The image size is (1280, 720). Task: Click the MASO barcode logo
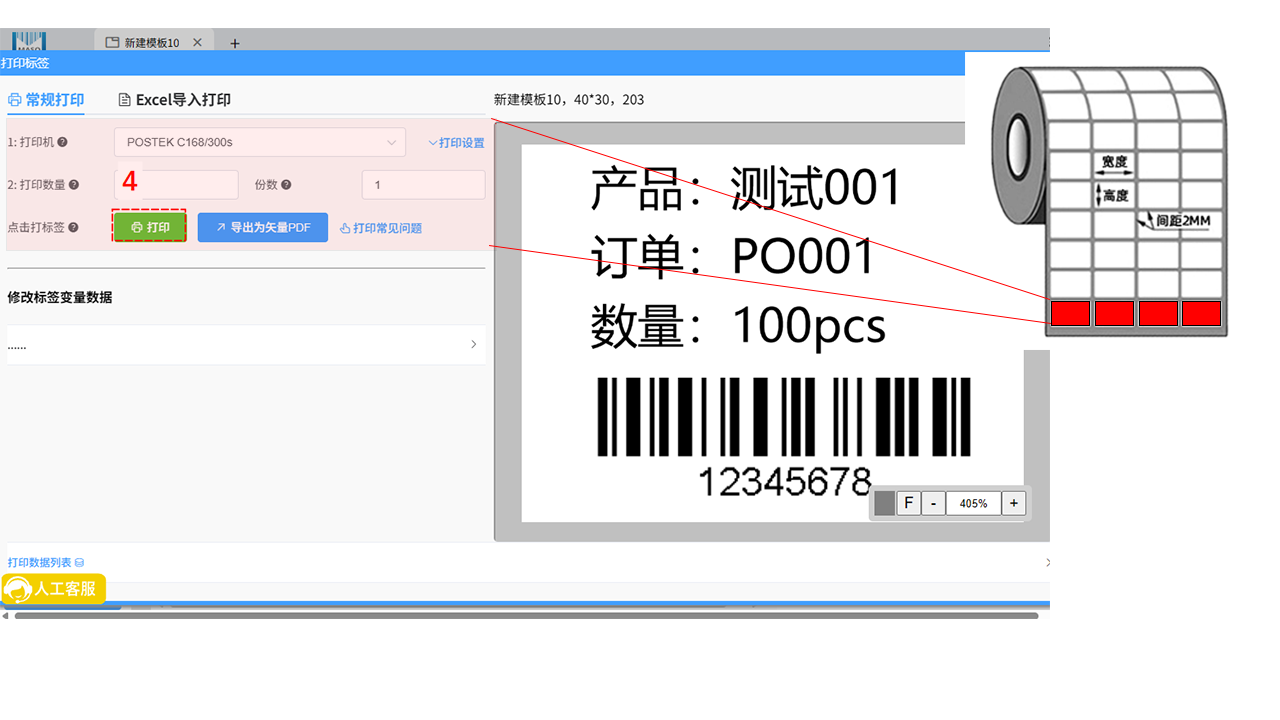coord(29,41)
